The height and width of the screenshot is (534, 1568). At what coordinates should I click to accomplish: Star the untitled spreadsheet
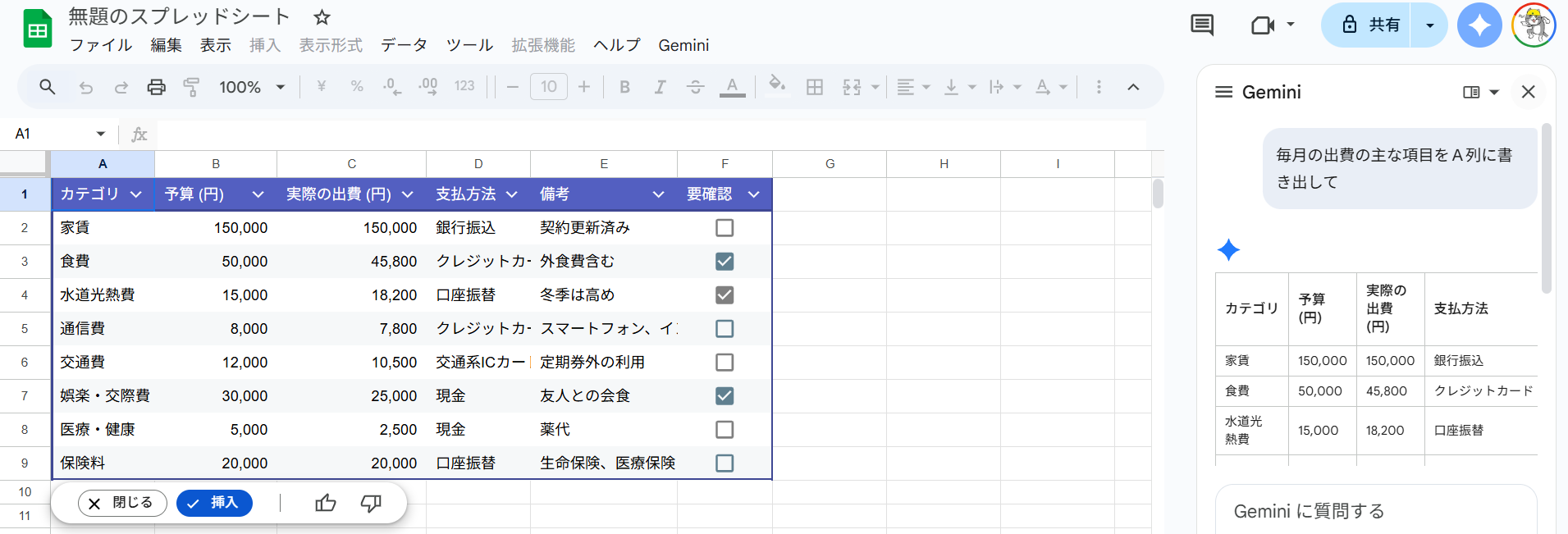coord(322,17)
